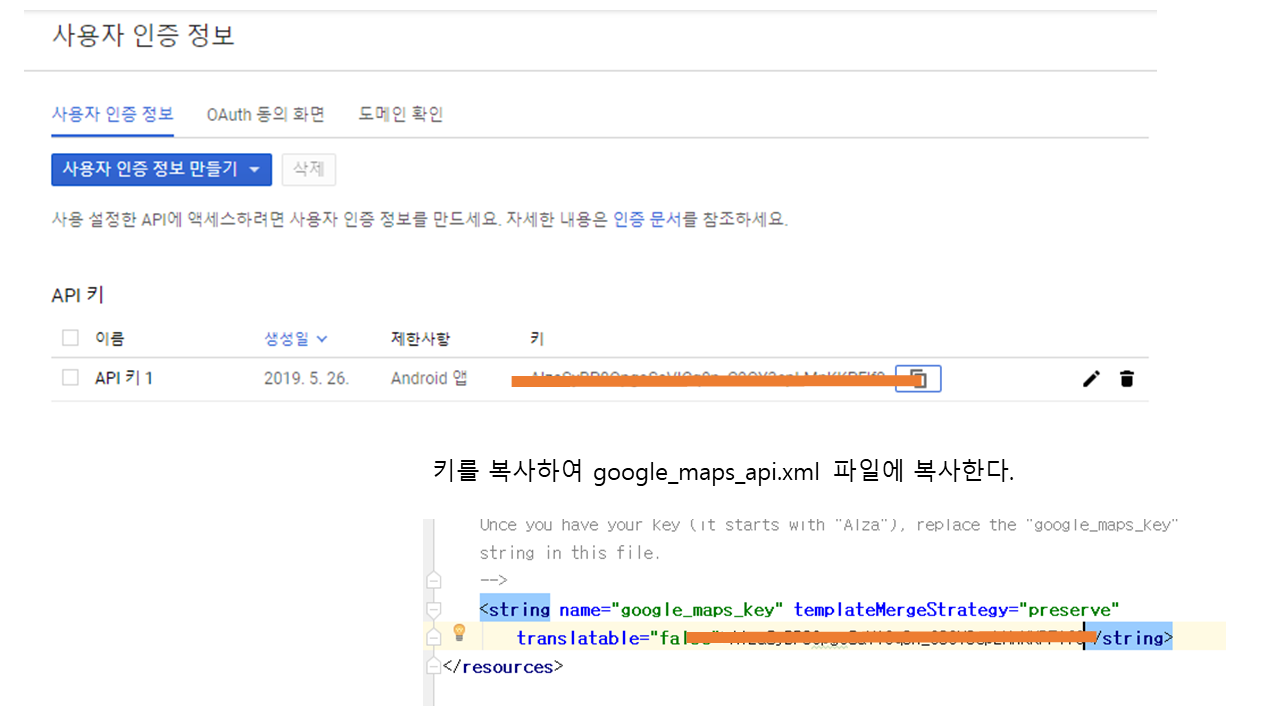Toggle the checkbox next to API 키 1
The height and width of the screenshot is (720, 1280).
pos(70,378)
